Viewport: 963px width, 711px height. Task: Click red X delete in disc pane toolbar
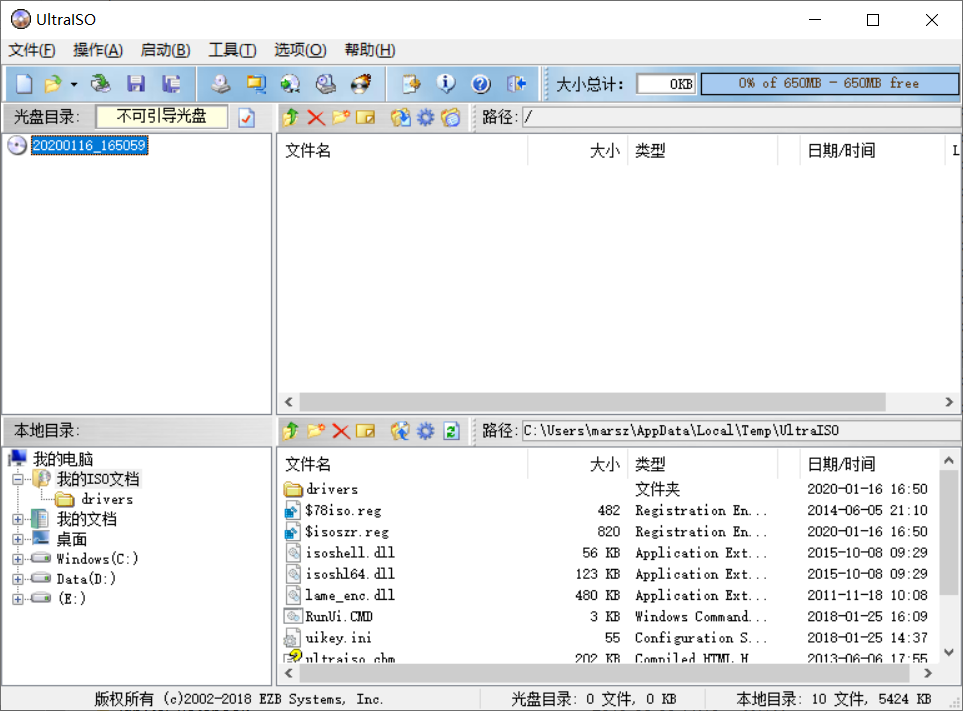point(316,117)
